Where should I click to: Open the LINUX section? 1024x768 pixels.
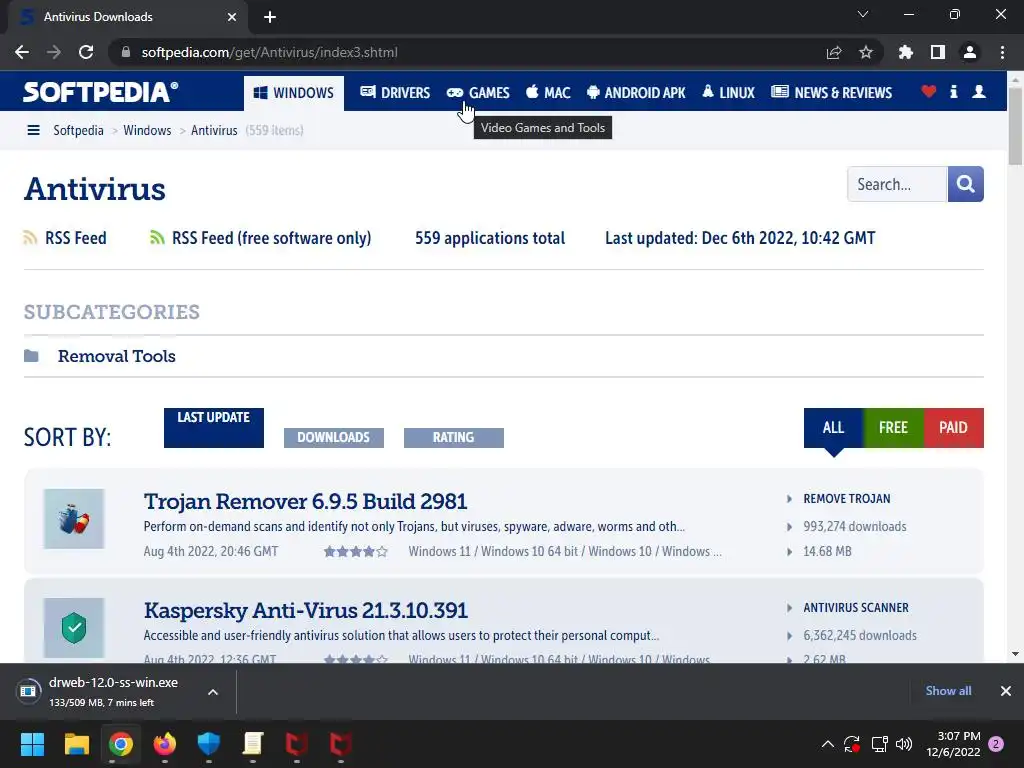728,93
